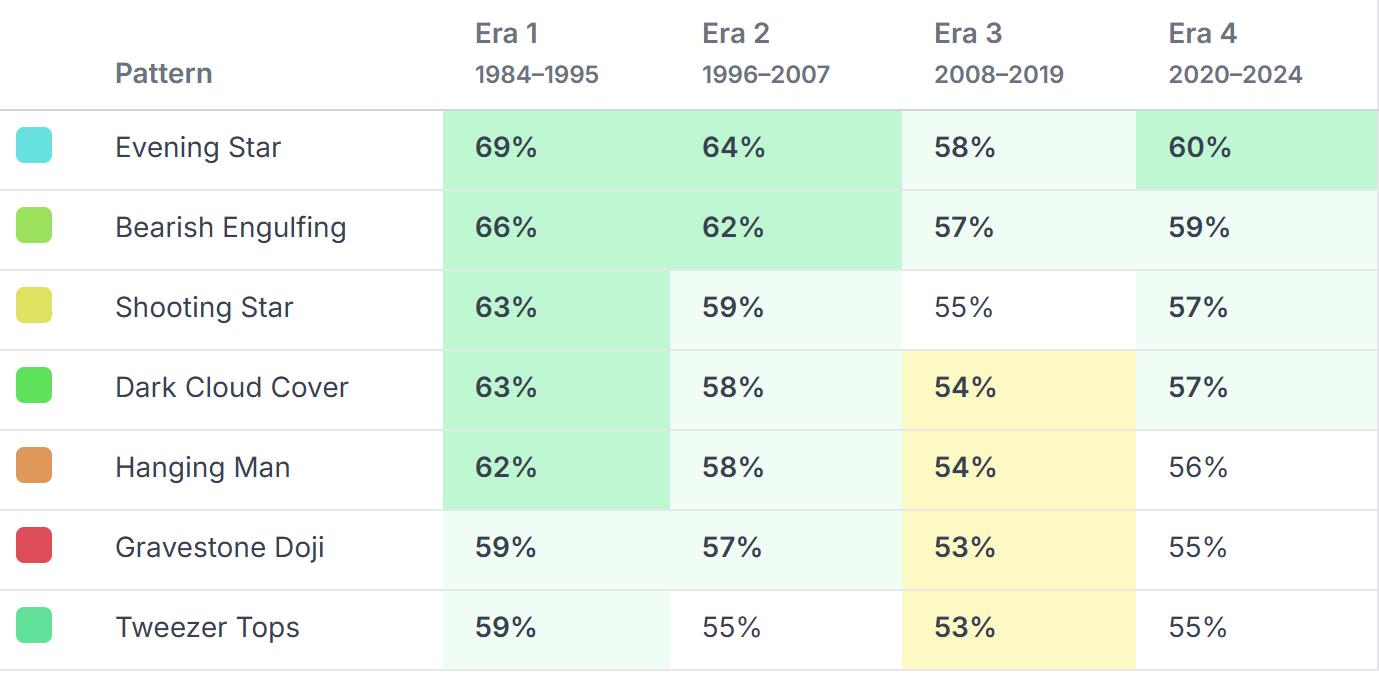This screenshot has width=1379, height=681.
Task: Click the mint Tweezer Tops swatch
Action: (34, 626)
